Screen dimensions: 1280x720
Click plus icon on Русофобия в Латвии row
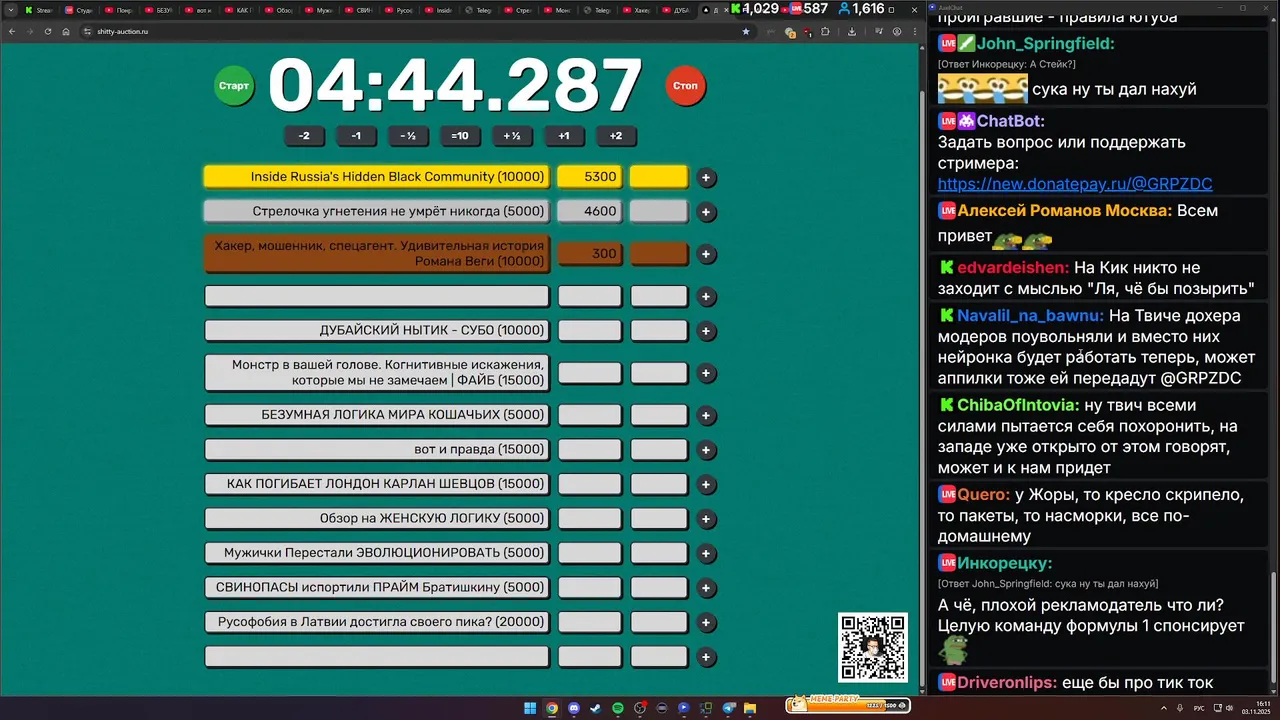pos(706,623)
